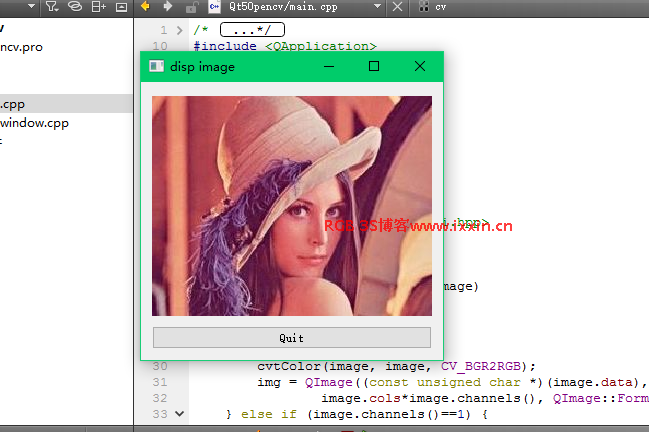This screenshot has height=432, width=649.
Task: Minimize the disp image window
Action: tap(329, 66)
